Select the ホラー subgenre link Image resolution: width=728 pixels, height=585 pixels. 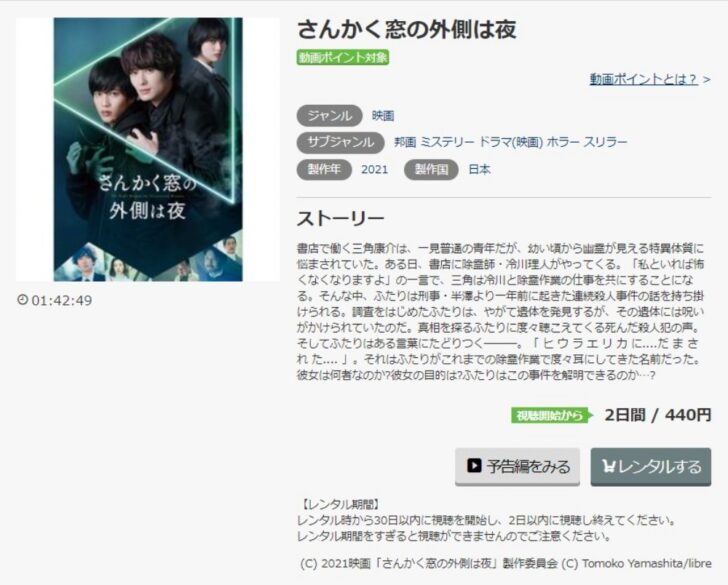pos(563,142)
